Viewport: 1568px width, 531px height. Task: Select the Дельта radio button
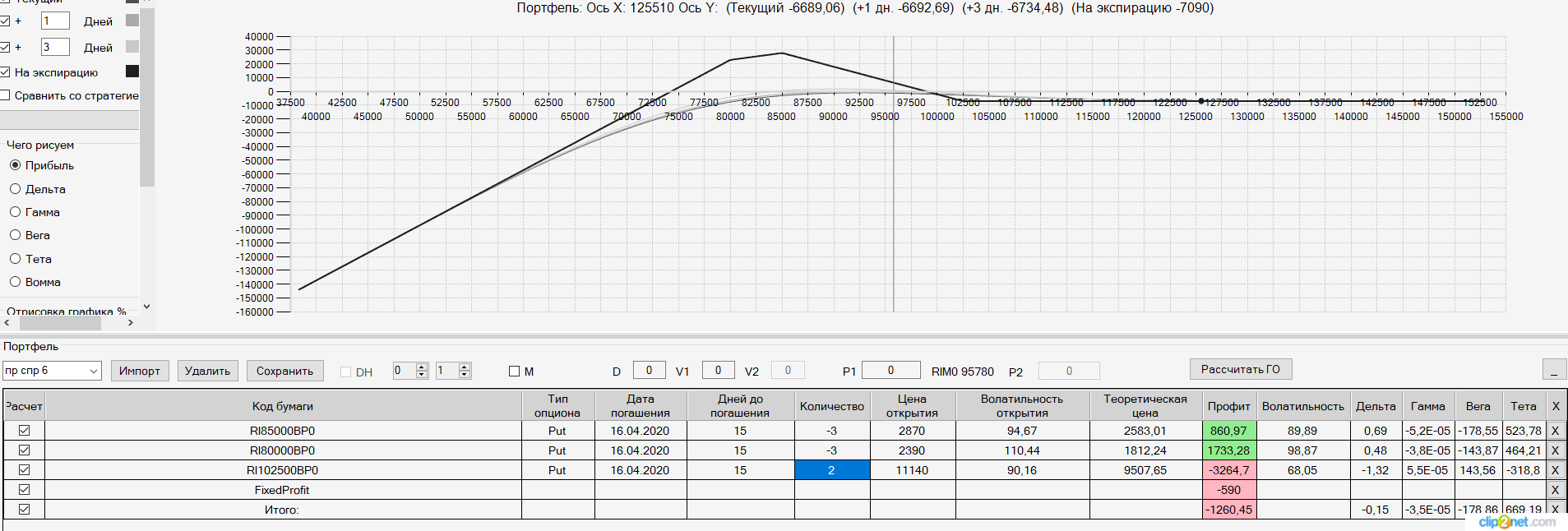click(15, 189)
